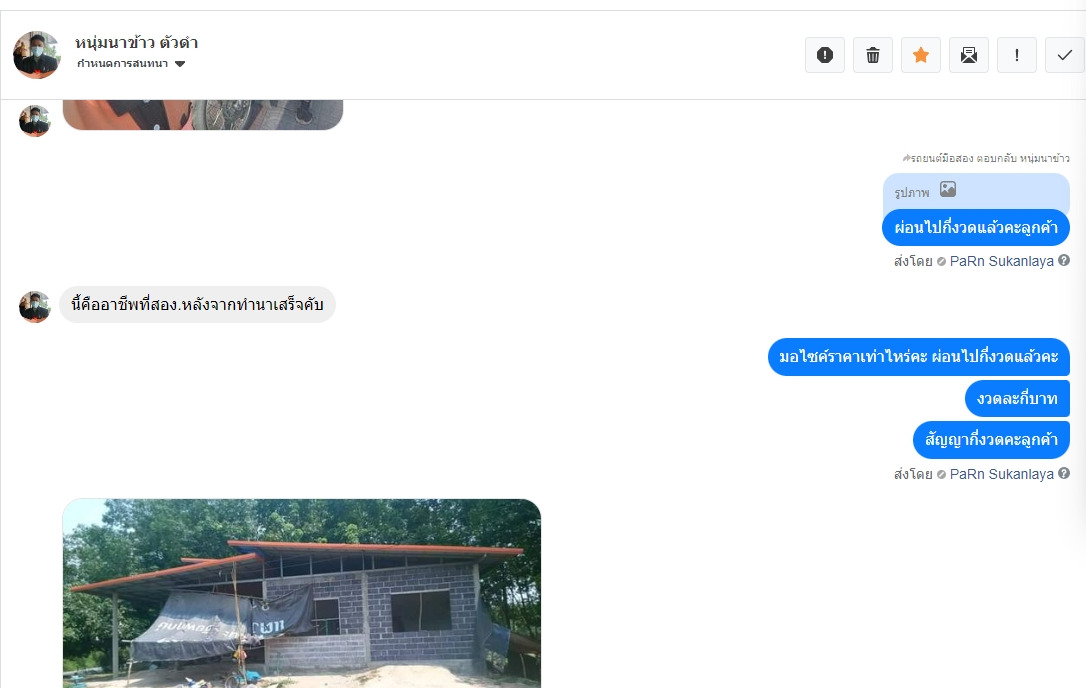
Task: Click the contact name หนุ่มนาข้าว ตัวดำ
Action: coord(136,43)
